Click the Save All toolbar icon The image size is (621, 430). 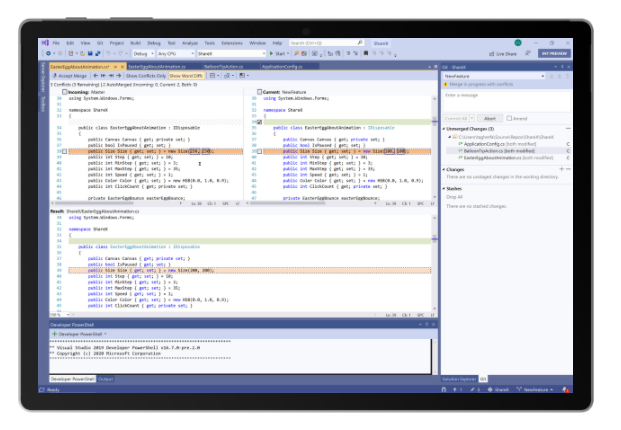97,53
